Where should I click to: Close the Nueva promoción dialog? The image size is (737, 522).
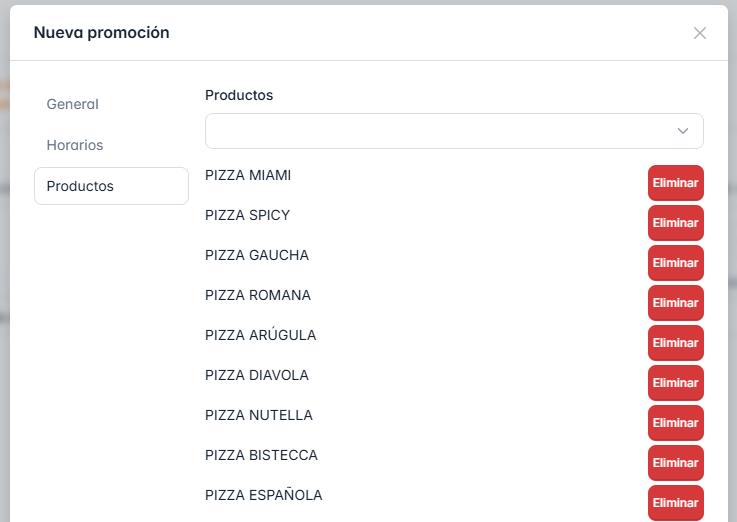point(700,33)
